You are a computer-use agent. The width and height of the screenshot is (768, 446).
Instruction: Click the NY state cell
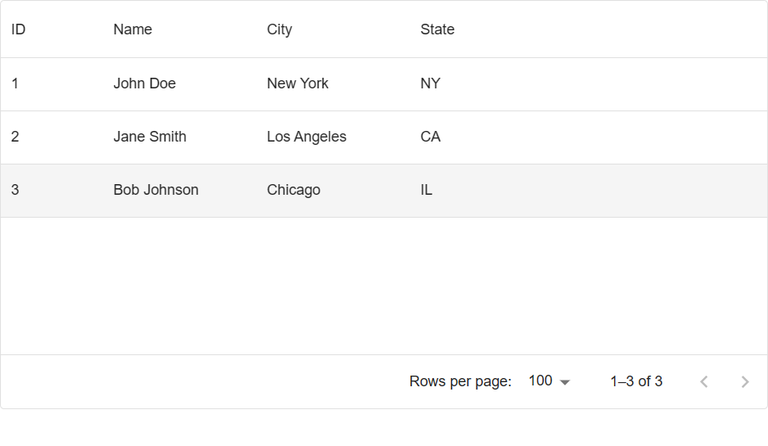click(430, 84)
